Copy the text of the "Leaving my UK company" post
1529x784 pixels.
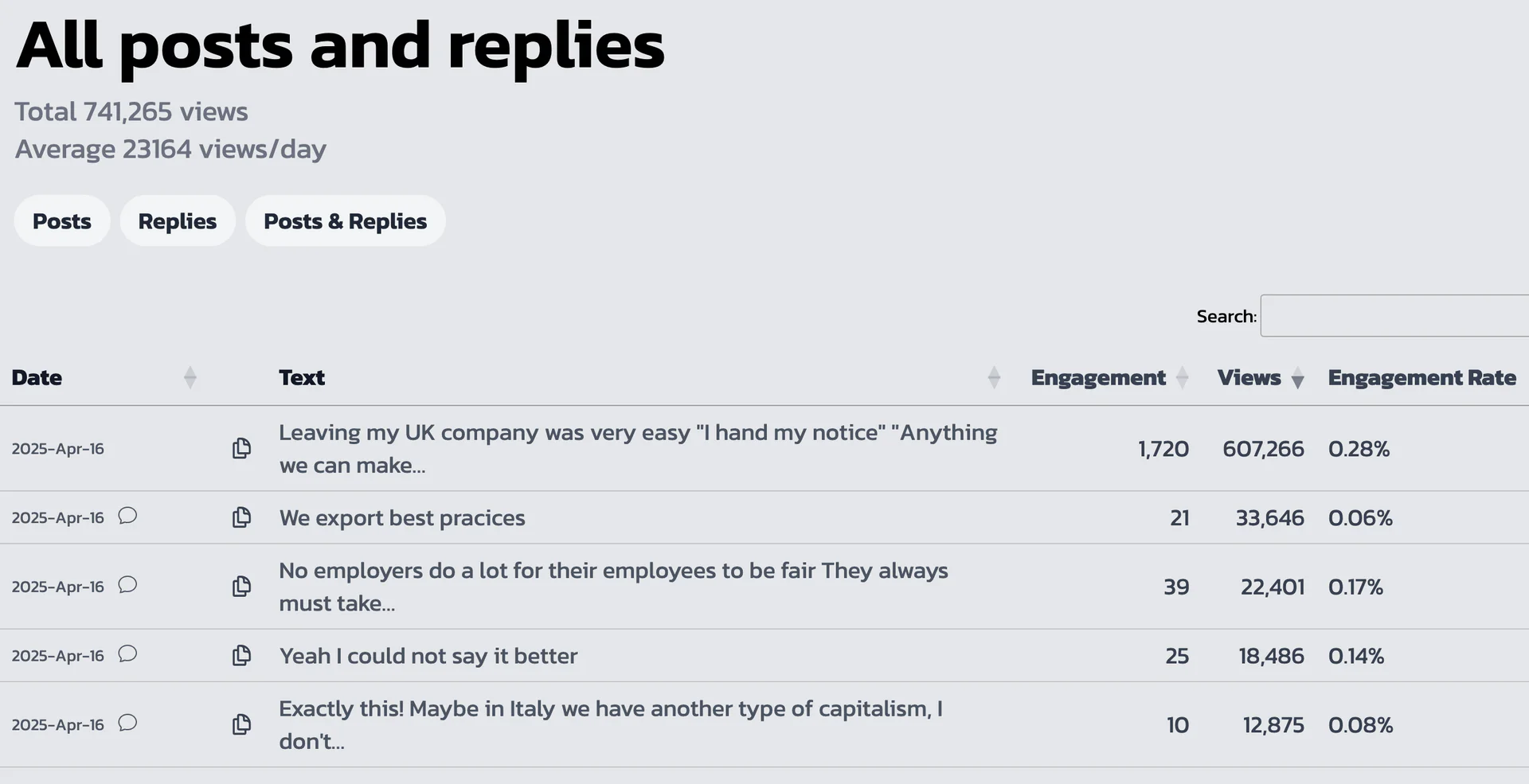coord(241,448)
